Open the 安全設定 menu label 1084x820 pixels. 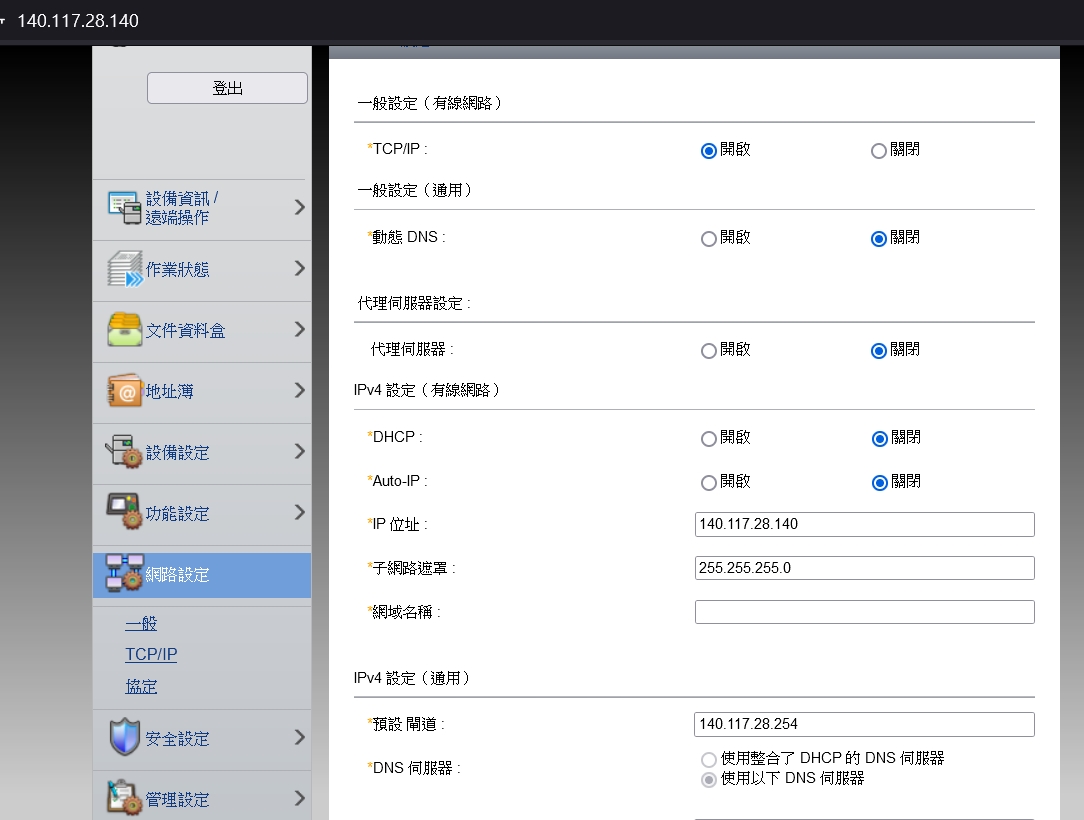click(177, 738)
